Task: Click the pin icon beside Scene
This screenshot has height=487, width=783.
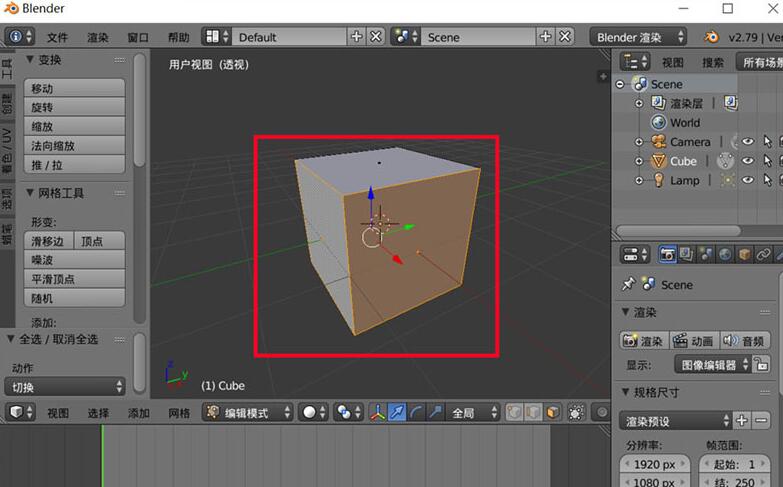Action: point(628,284)
